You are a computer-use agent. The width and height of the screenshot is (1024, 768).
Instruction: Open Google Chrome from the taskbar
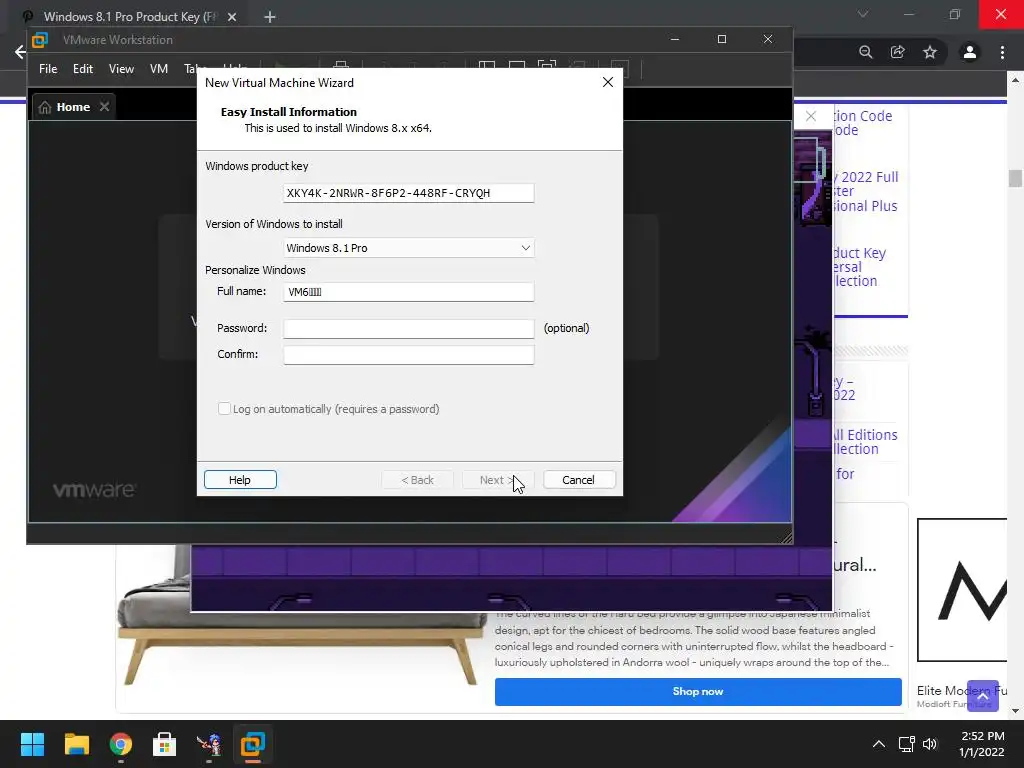(x=121, y=744)
